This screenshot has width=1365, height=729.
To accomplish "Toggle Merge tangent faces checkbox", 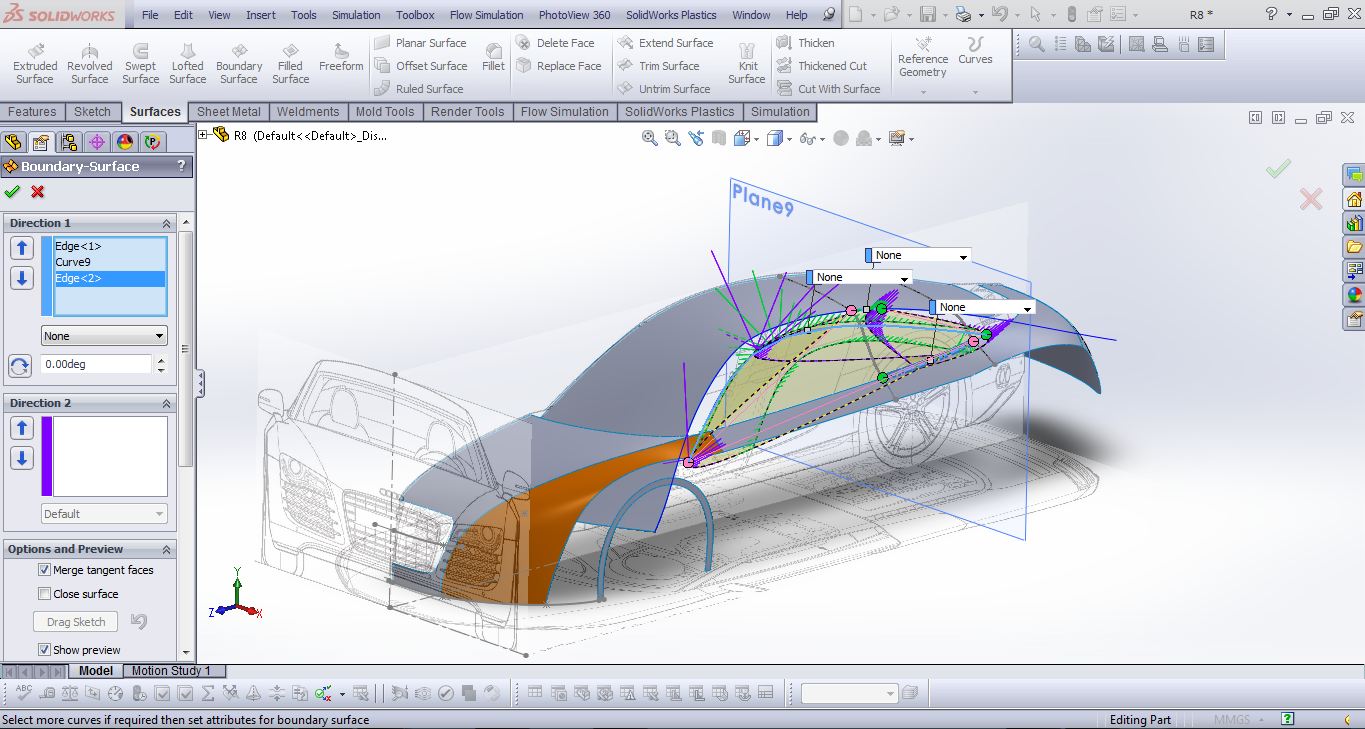I will click(44, 570).
